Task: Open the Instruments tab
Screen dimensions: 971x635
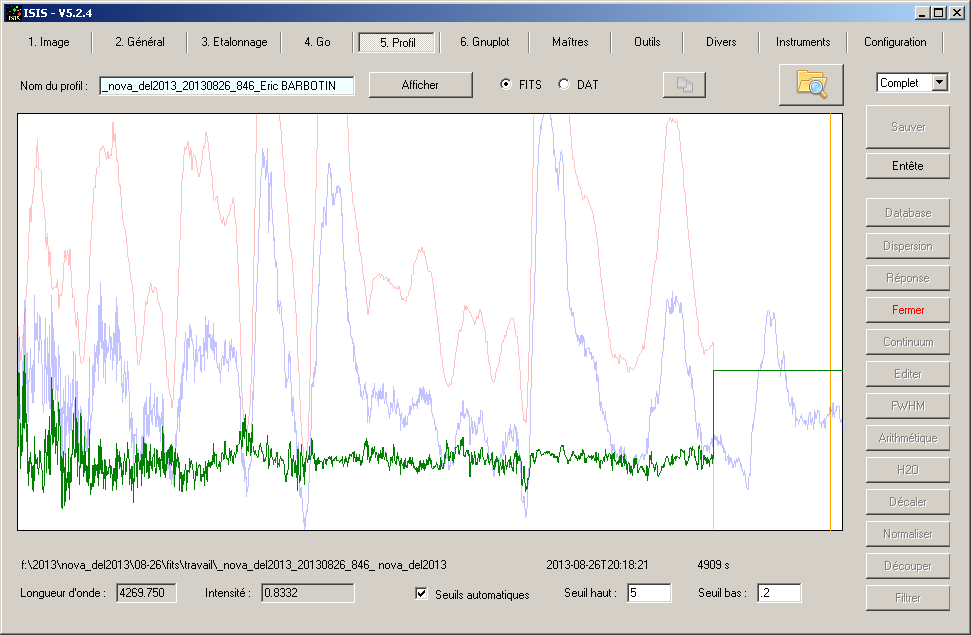Action: (802, 42)
